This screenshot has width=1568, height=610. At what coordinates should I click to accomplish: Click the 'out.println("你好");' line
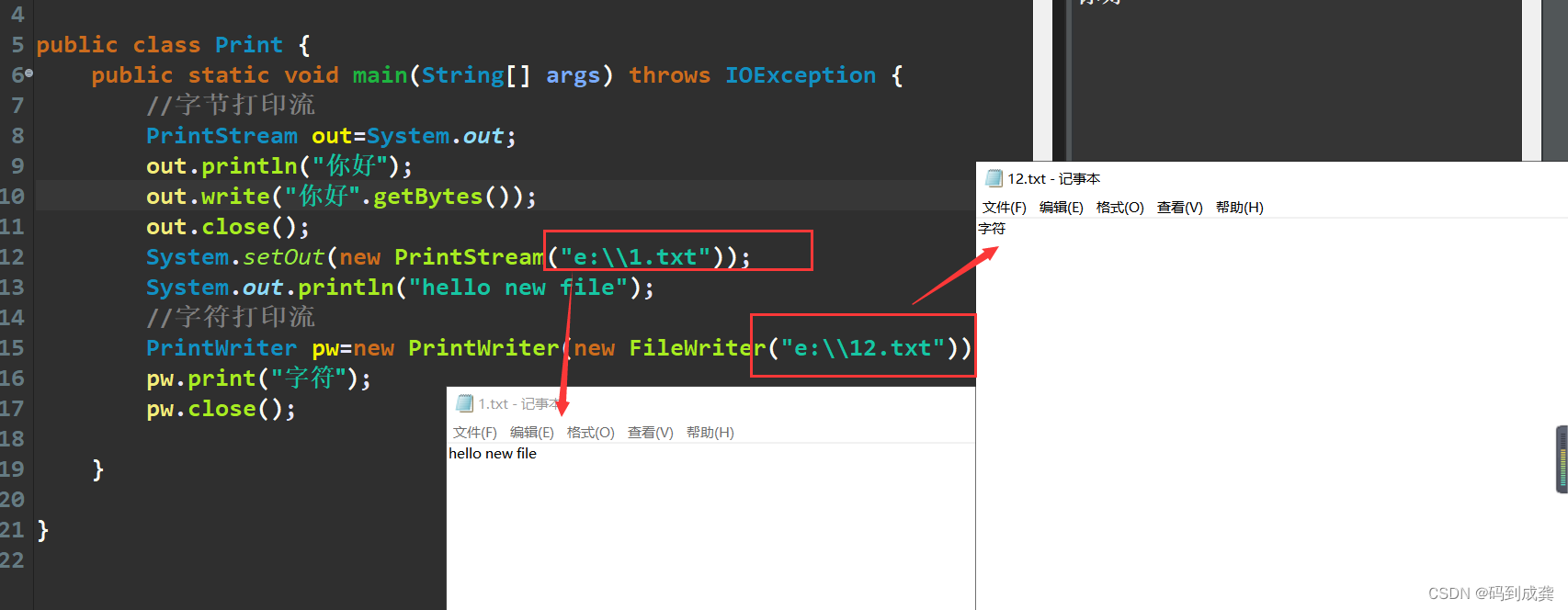279,166
